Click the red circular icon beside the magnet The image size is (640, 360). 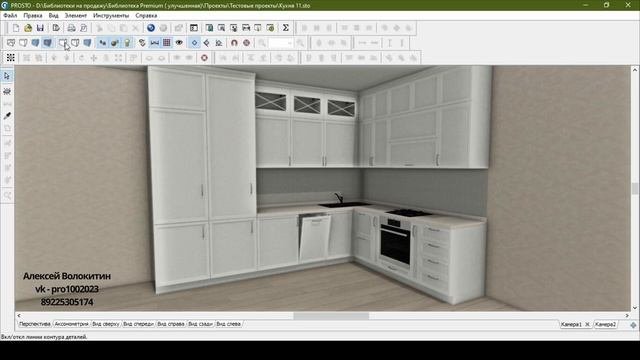point(247,42)
